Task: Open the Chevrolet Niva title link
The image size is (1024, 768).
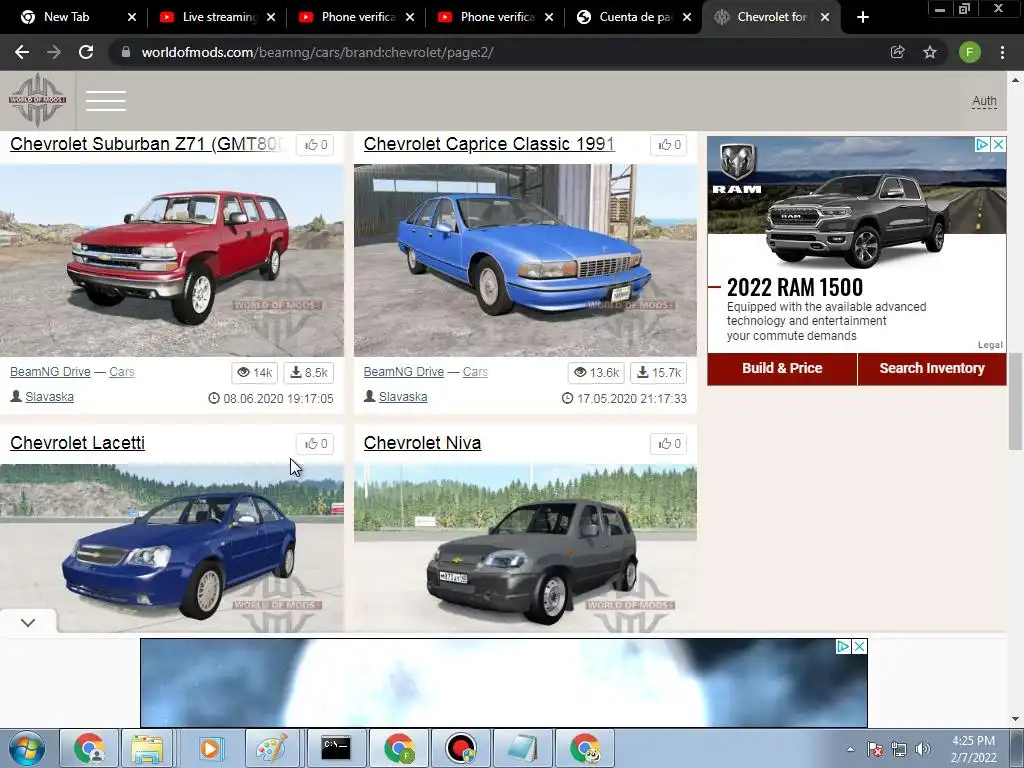Action: [x=423, y=443]
